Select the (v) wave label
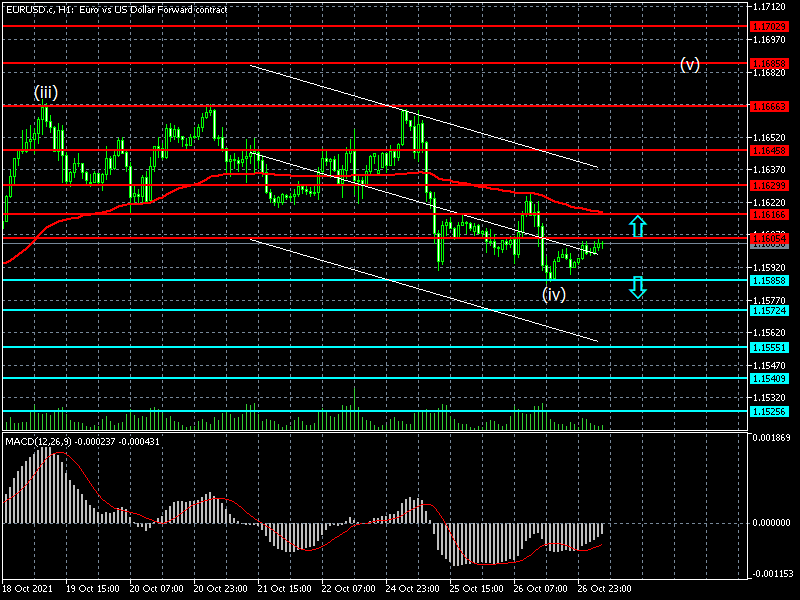 pos(690,64)
